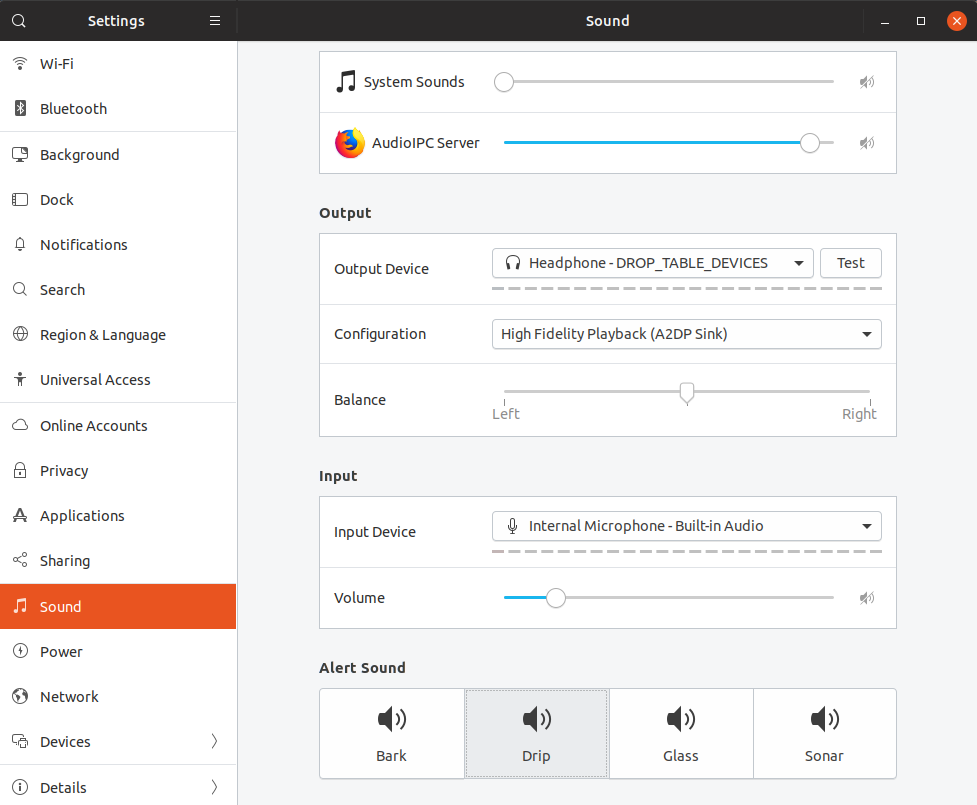Click the Wi-Fi sidebar icon

(20, 64)
